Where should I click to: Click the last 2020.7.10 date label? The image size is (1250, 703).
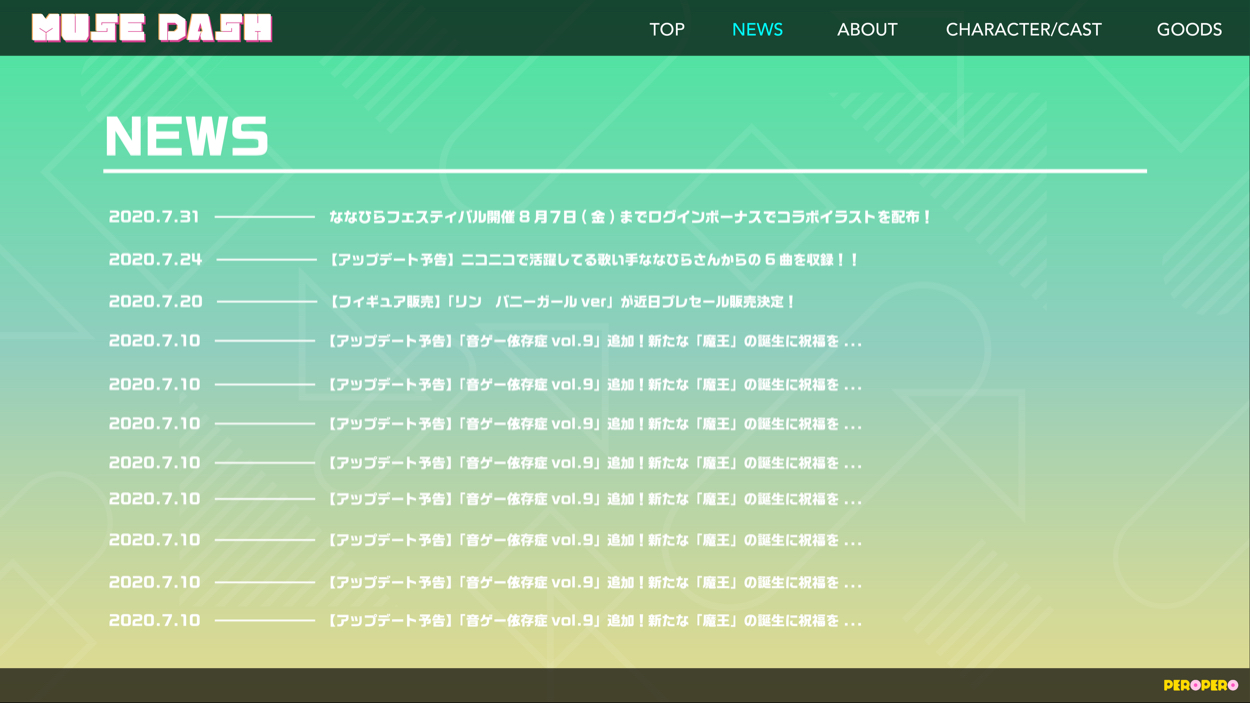click(154, 621)
